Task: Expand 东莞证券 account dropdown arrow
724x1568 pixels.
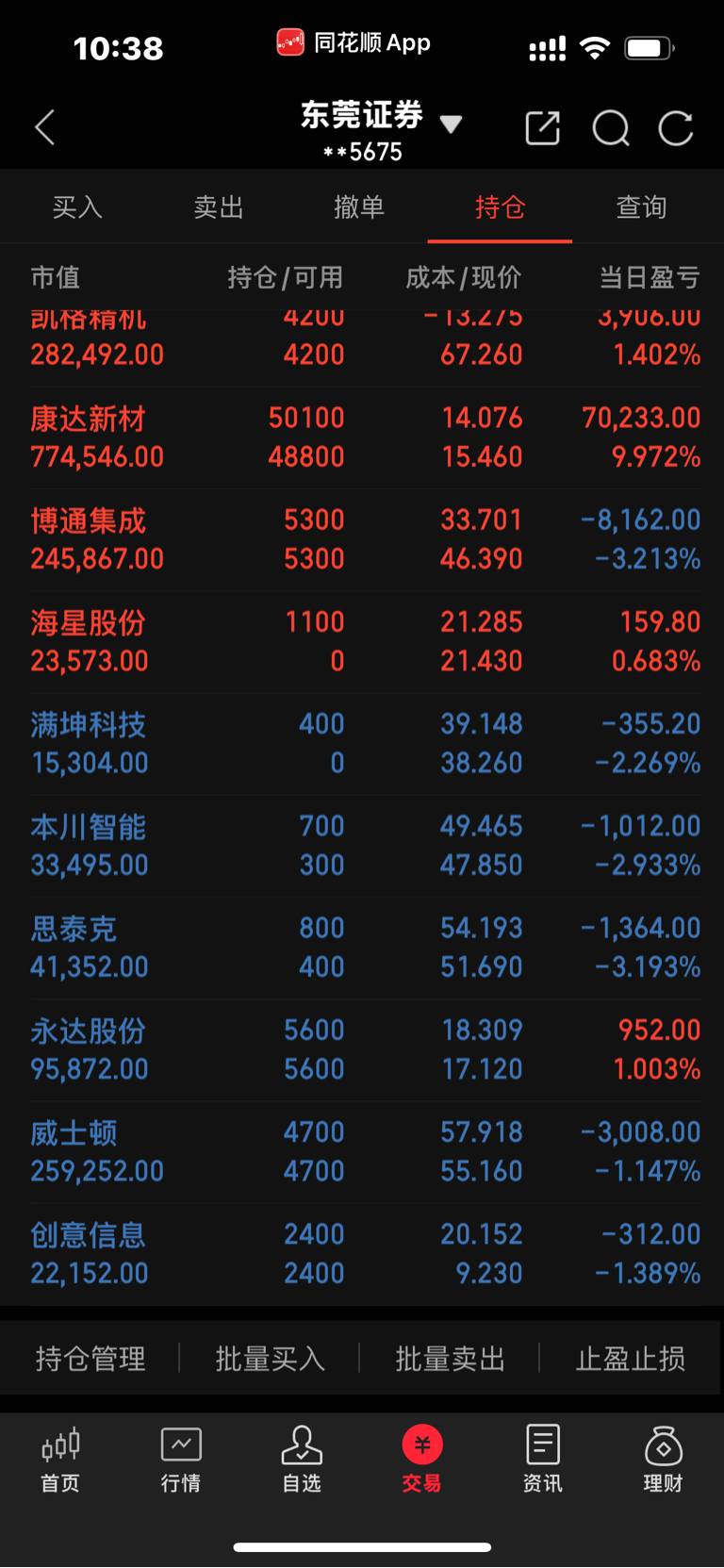Action: [452, 124]
